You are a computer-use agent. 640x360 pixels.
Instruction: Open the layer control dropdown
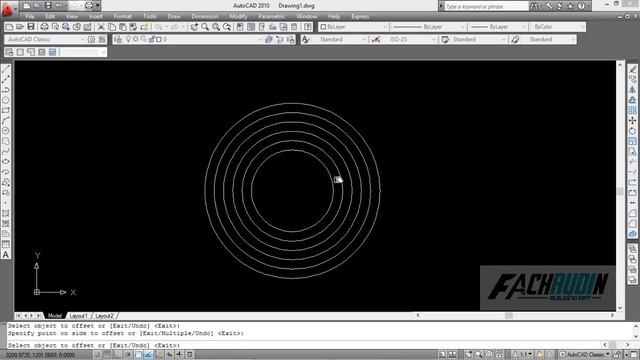[193, 39]
